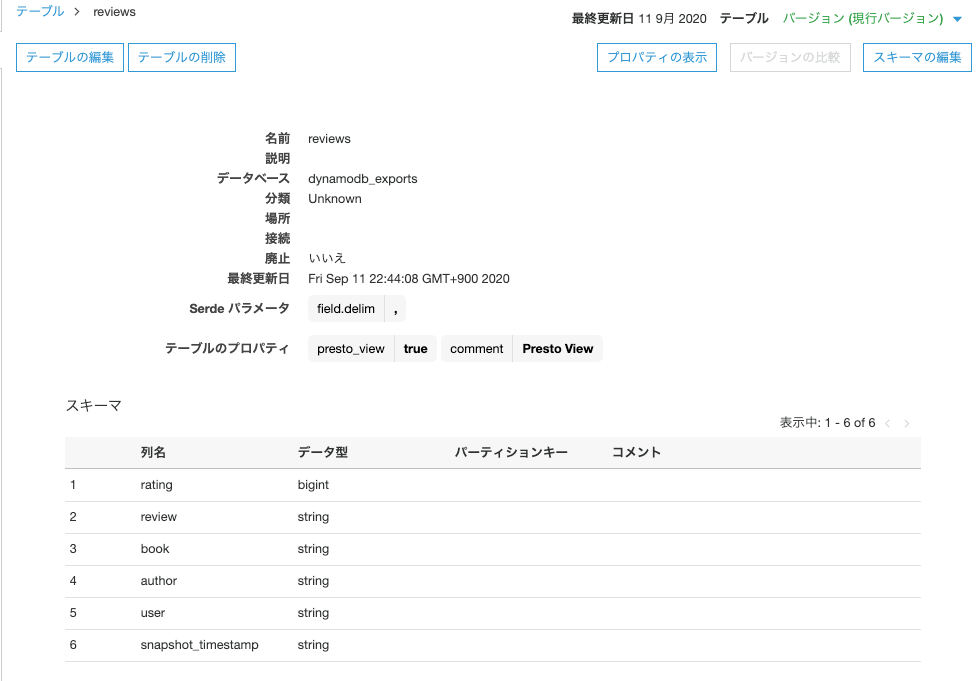Click the テーブル breadcrumb link
The width and height of the screenshot is (978, 681).
pos(38,11)
